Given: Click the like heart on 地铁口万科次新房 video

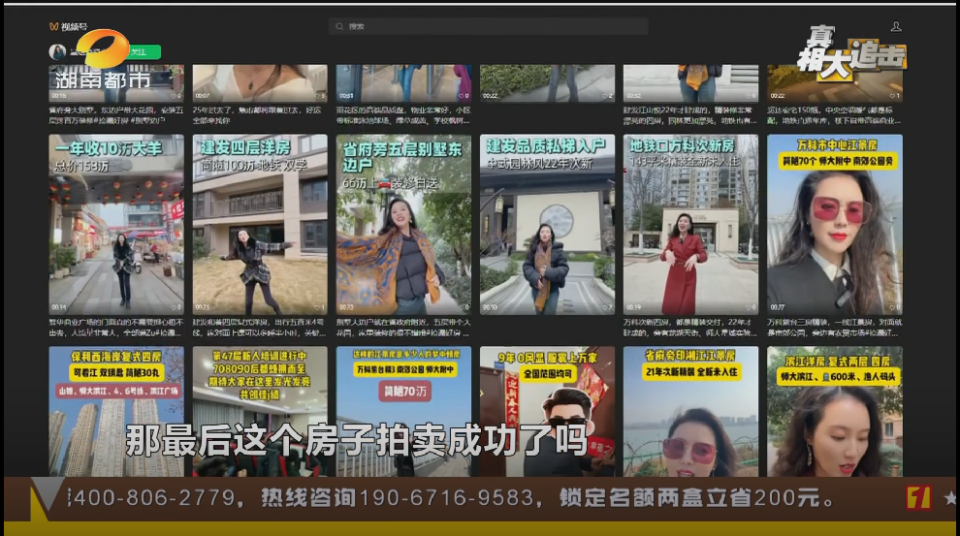Looking at the screenshot, I should tap(748, 307).
